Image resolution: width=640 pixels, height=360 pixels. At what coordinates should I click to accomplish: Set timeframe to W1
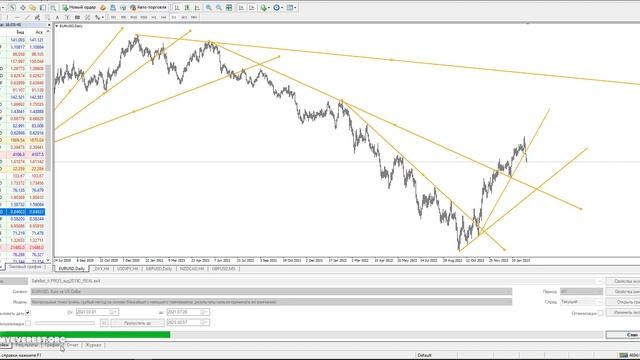click(184, 18)
